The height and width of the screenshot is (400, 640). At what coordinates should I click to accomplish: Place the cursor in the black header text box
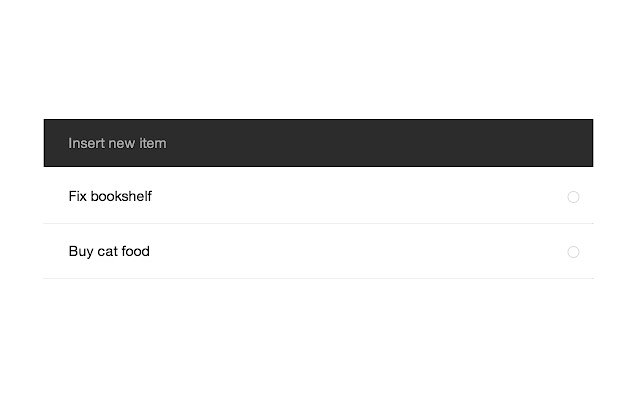click(318, 143)
